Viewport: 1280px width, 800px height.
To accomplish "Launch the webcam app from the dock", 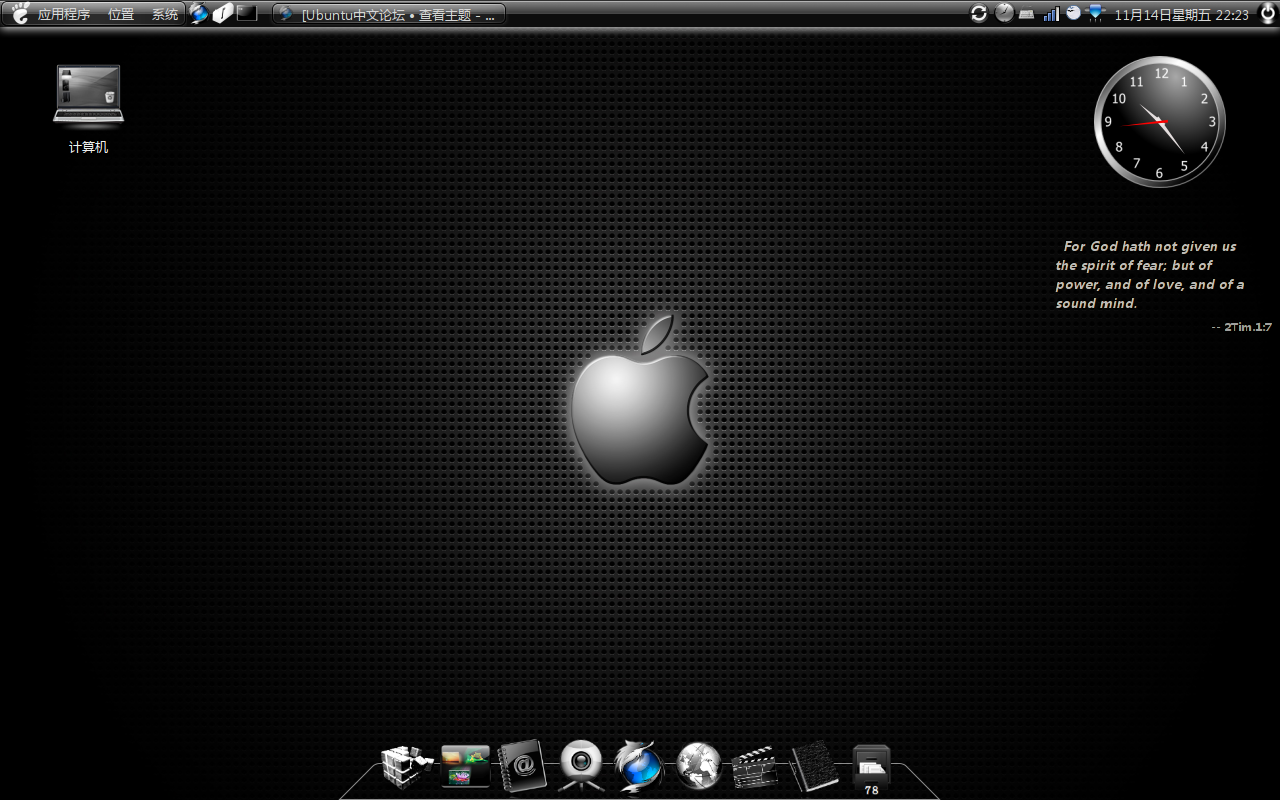I will tap(581, 767).
